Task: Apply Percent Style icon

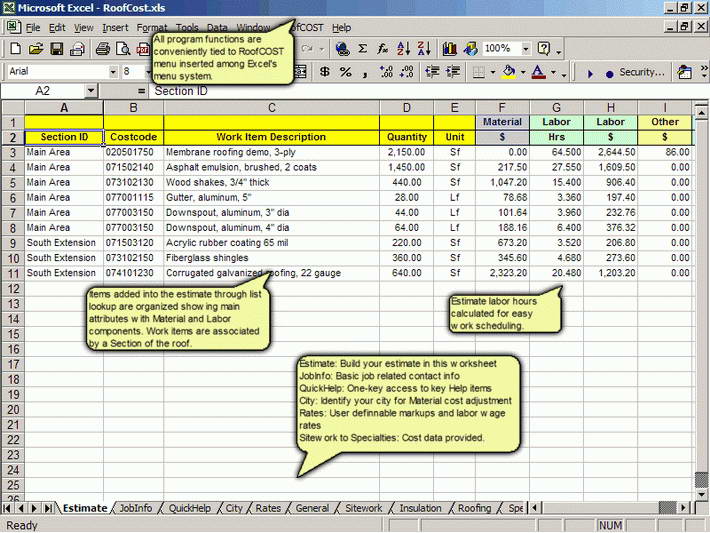Action: [345, 72]
